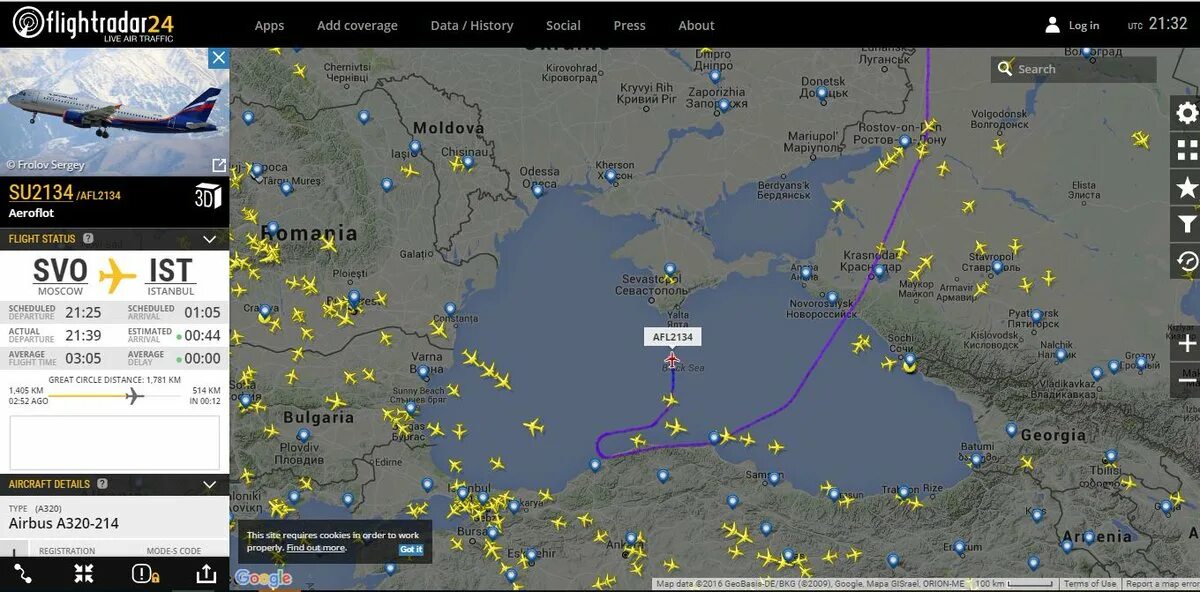Click the Stavropol airport pin
The width and height of the screenshot is (1200, 592).
coord(997,267)
